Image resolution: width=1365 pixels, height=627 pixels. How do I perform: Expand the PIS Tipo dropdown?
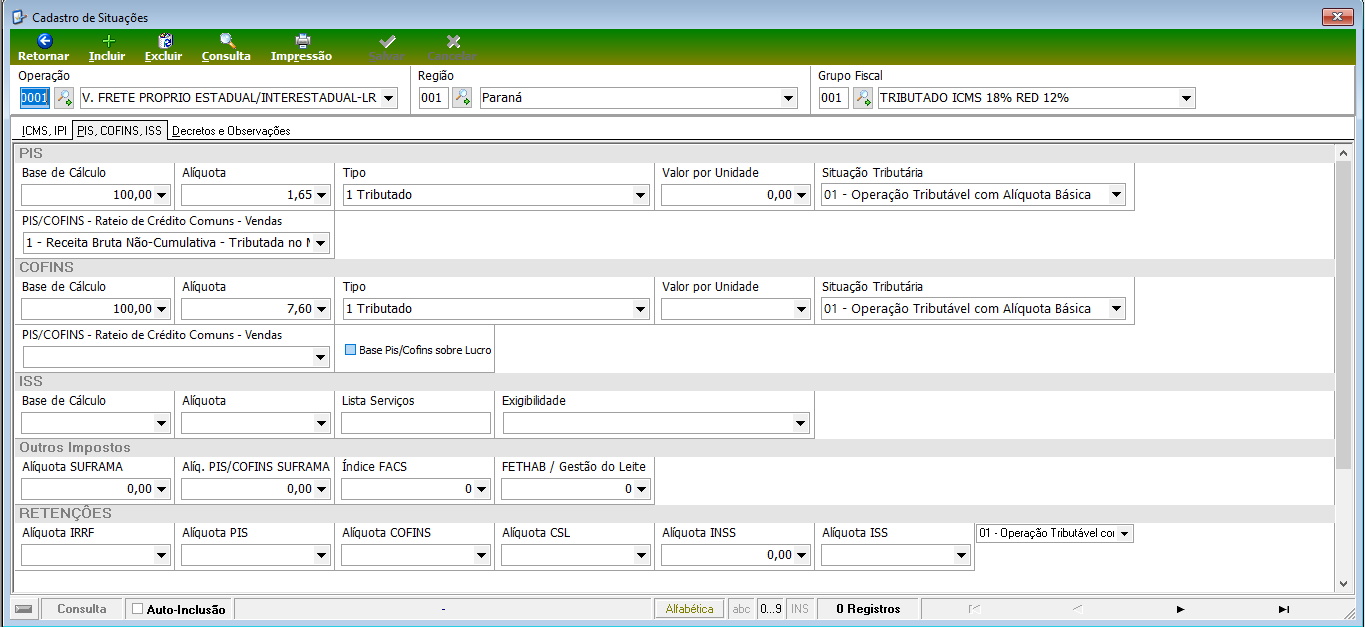641,196
